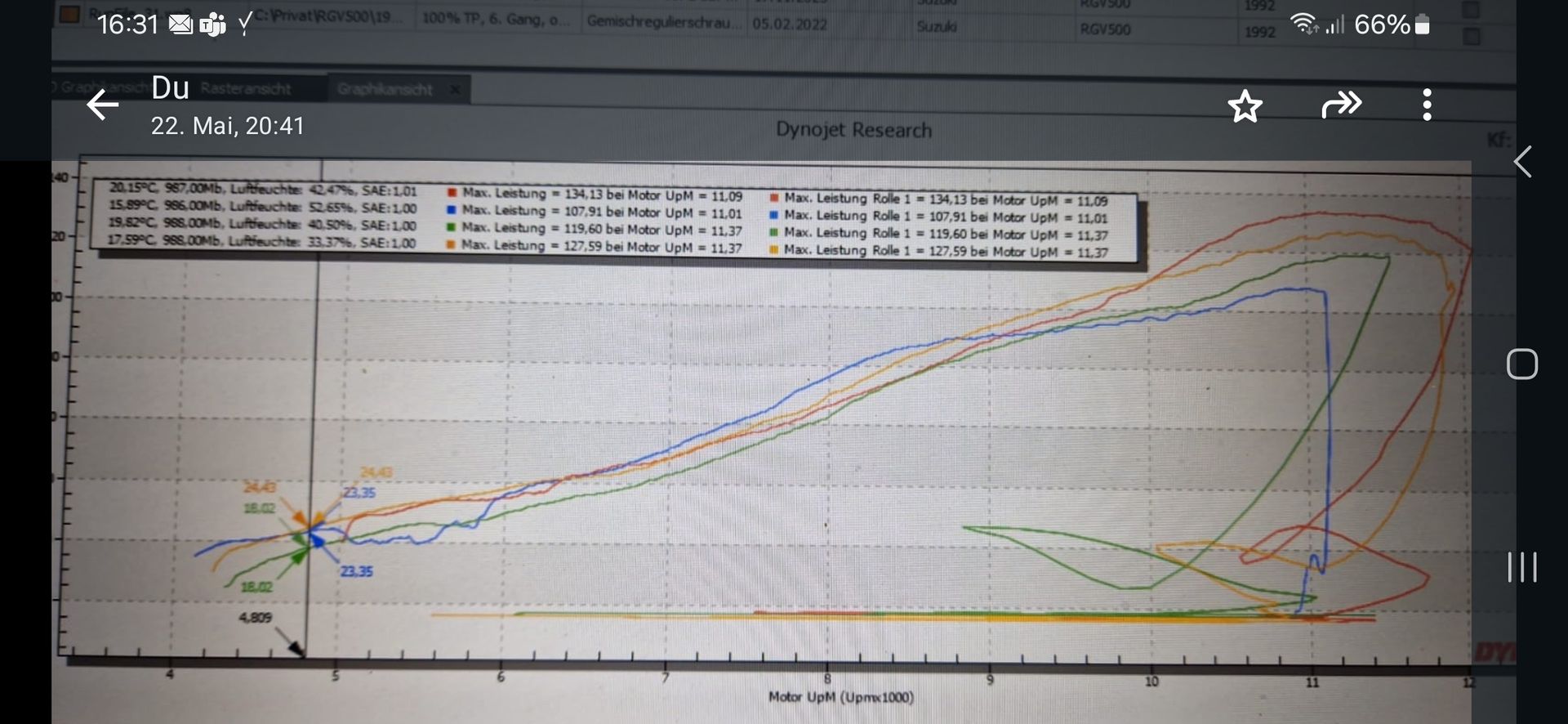This screenshot has height=724, width=1568.
Task: Tap the battery icon next to 66%
Action: tap(1423, 25)
